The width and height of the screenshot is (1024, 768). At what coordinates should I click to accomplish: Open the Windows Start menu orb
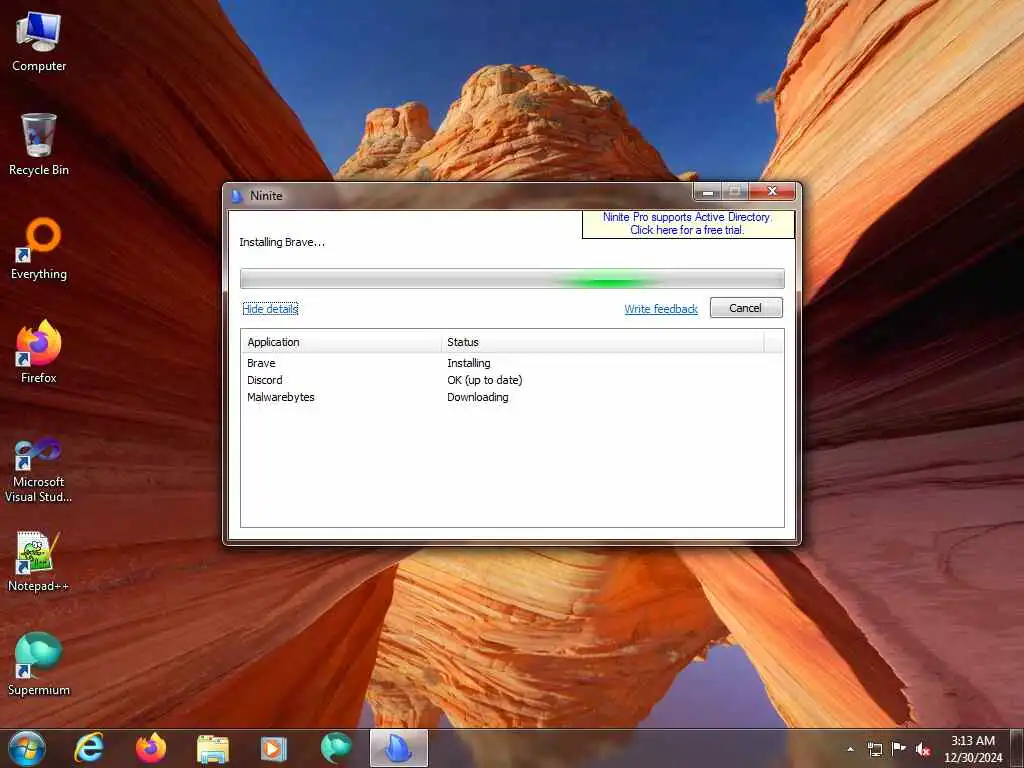(x=27, y=748)
